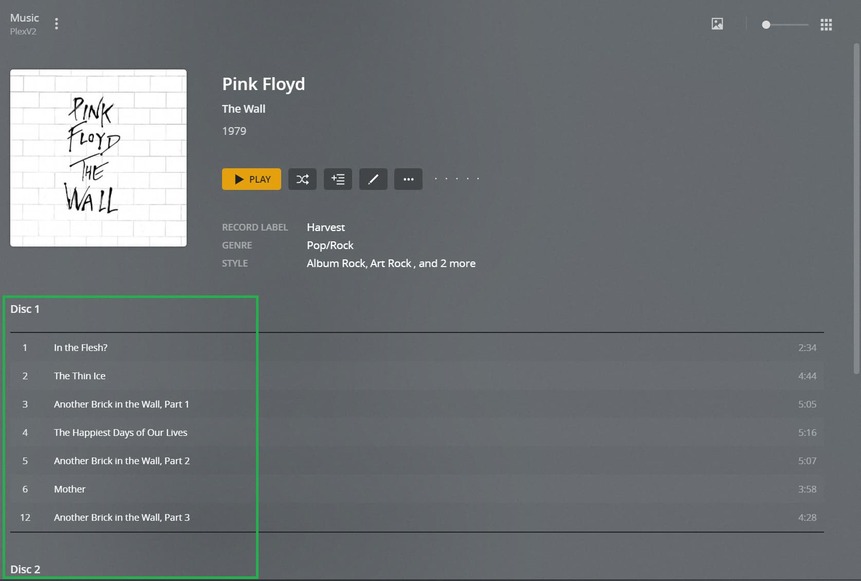Open the Art Rock style link
This screenshot has height=581, width=861.
point(390,264)
